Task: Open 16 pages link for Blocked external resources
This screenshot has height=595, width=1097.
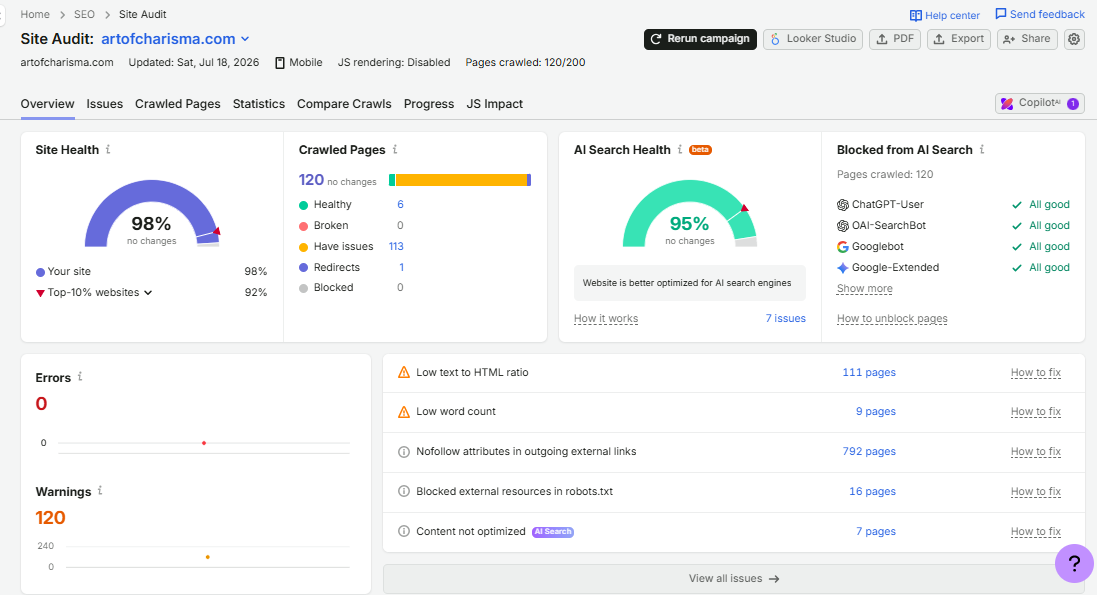Action: point(872,491)
